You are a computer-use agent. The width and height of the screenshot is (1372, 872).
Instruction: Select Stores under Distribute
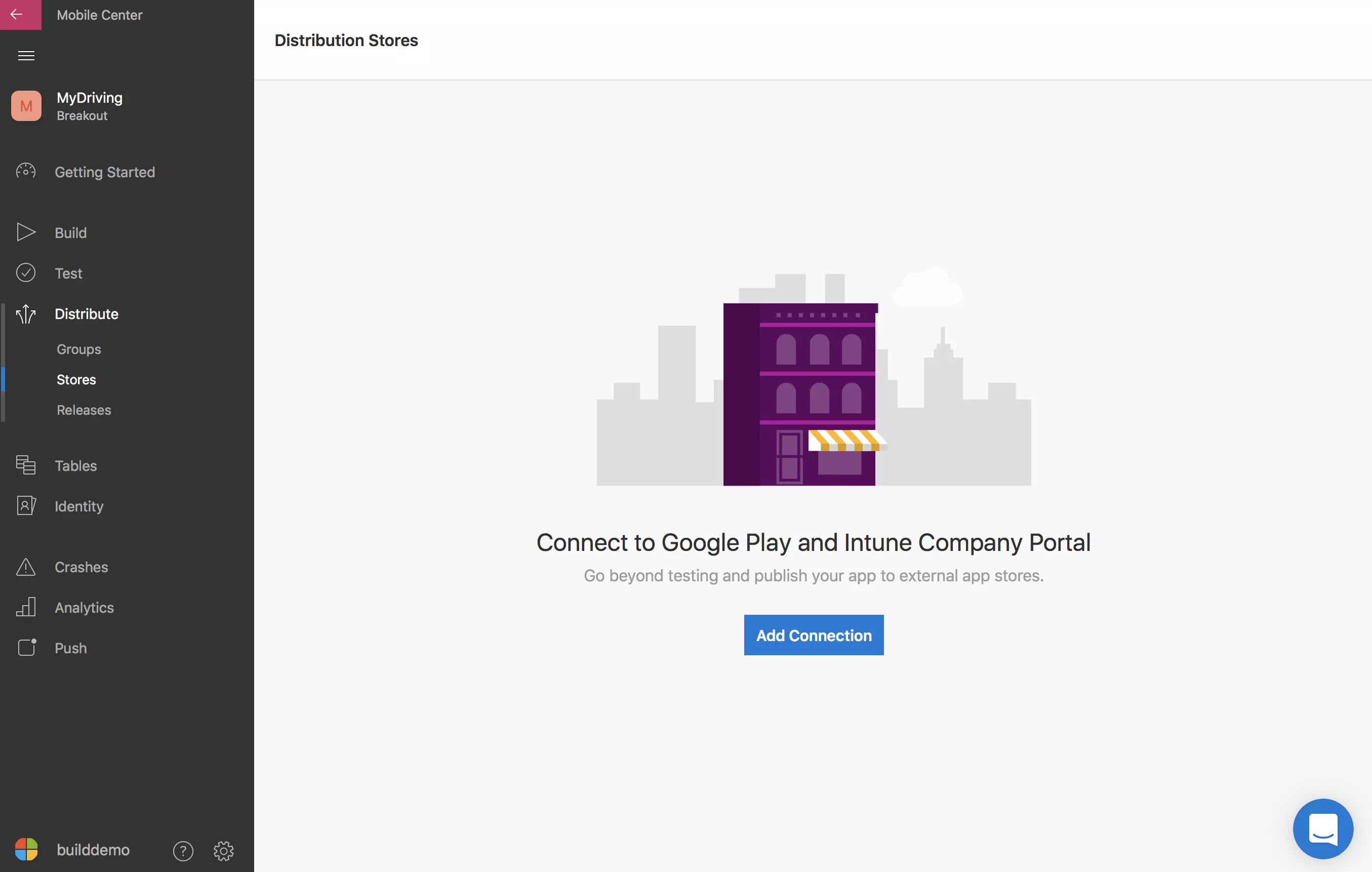pos(76,380)
